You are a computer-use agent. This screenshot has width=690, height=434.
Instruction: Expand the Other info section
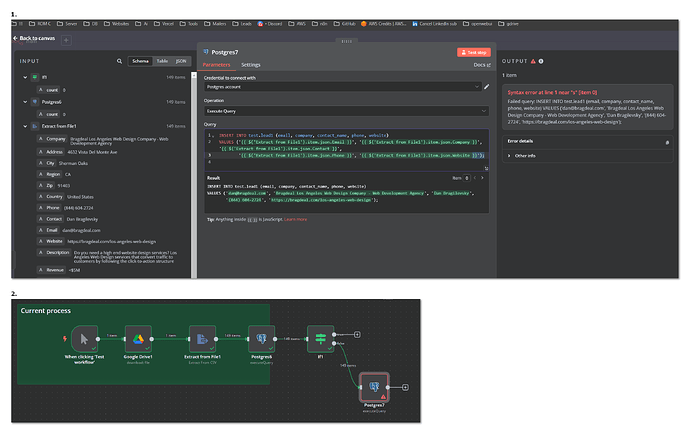(522, 155)
